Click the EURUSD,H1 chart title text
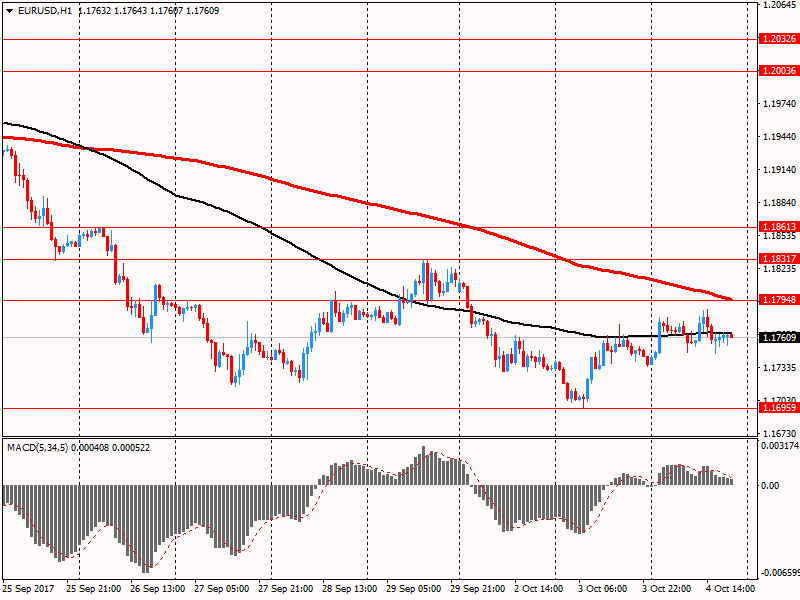This screenshot has width=800, height=600. point(44,11)
